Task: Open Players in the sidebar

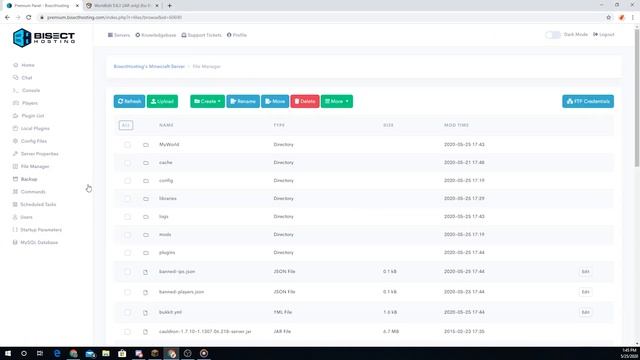Action: 25,103
